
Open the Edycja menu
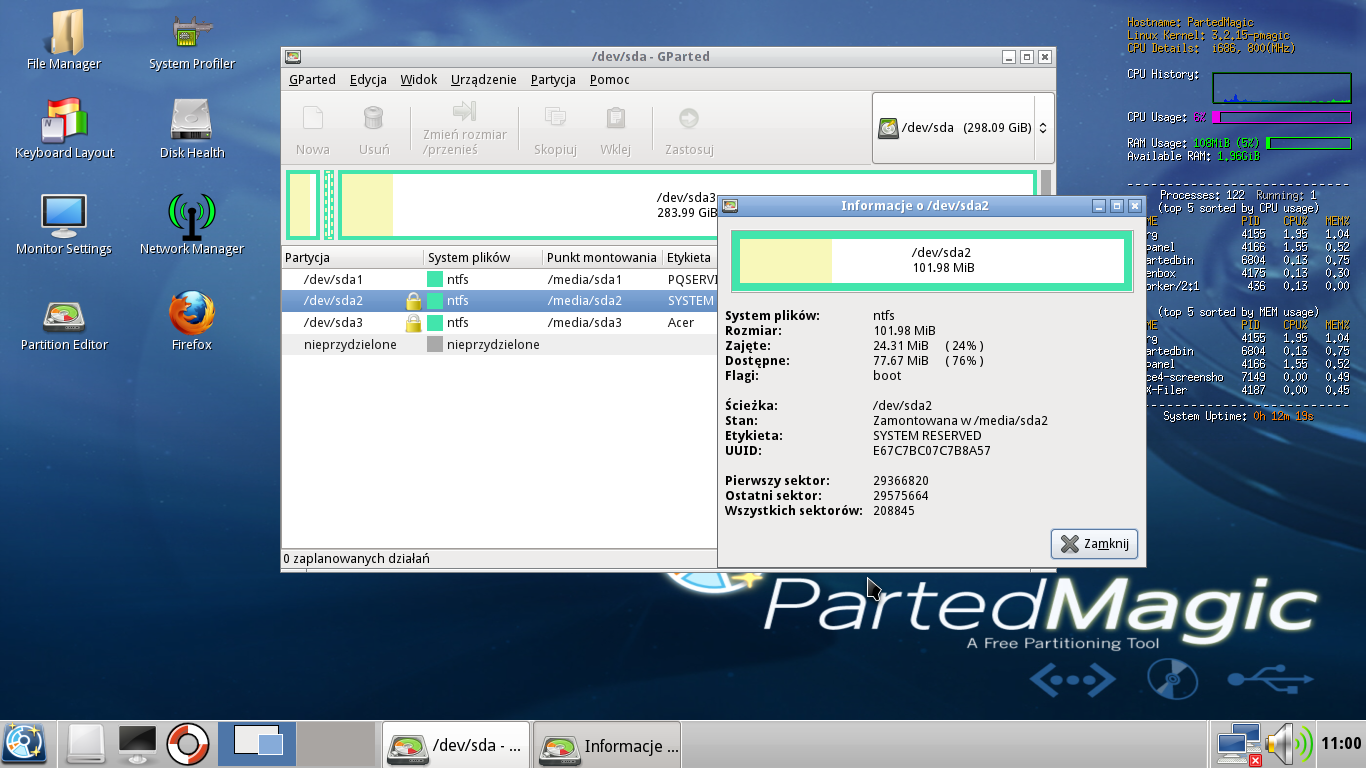[x=368, y=80]
